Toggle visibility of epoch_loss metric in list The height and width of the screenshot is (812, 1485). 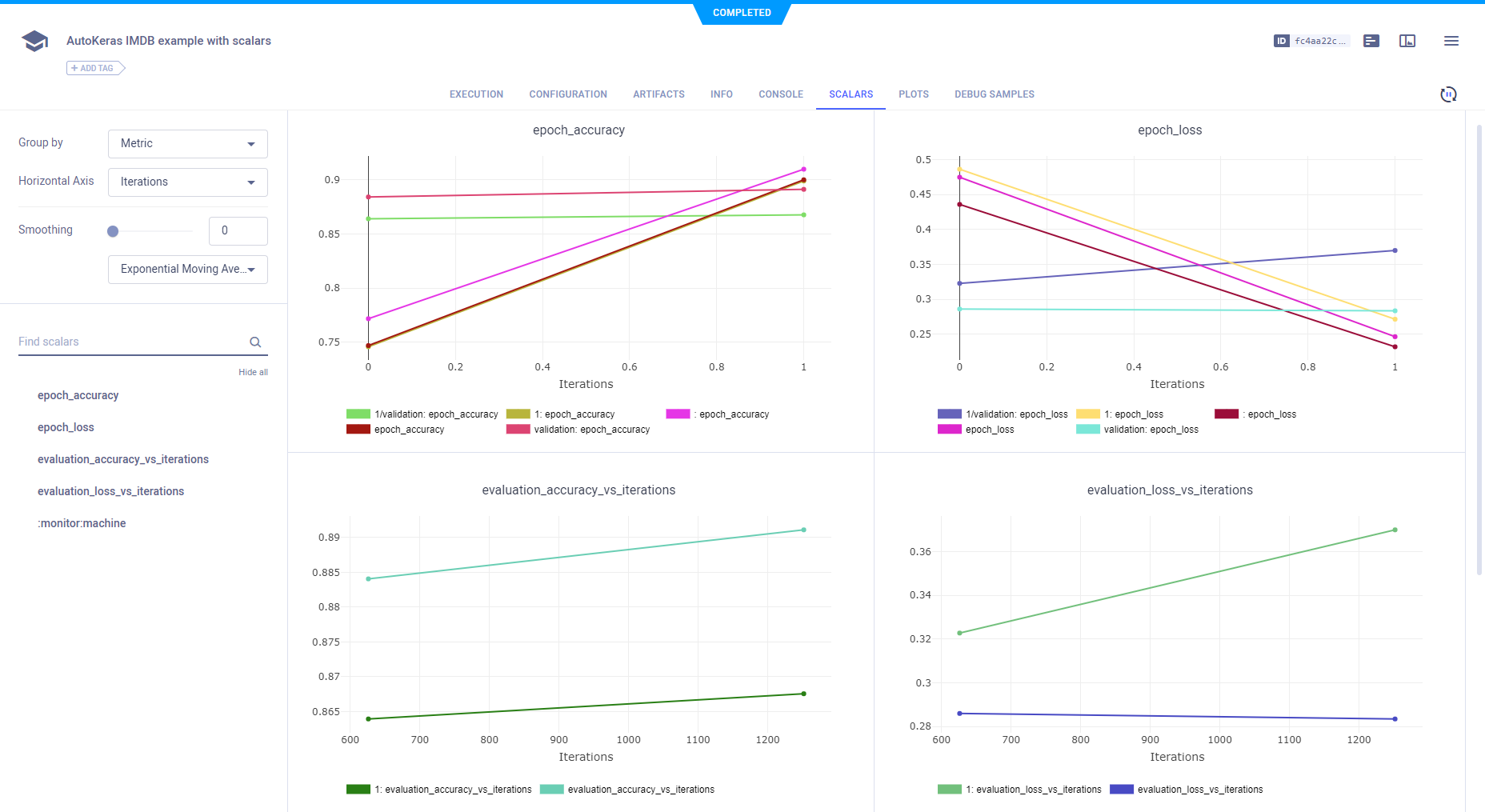pyautogui.click(x=66, y=427)
